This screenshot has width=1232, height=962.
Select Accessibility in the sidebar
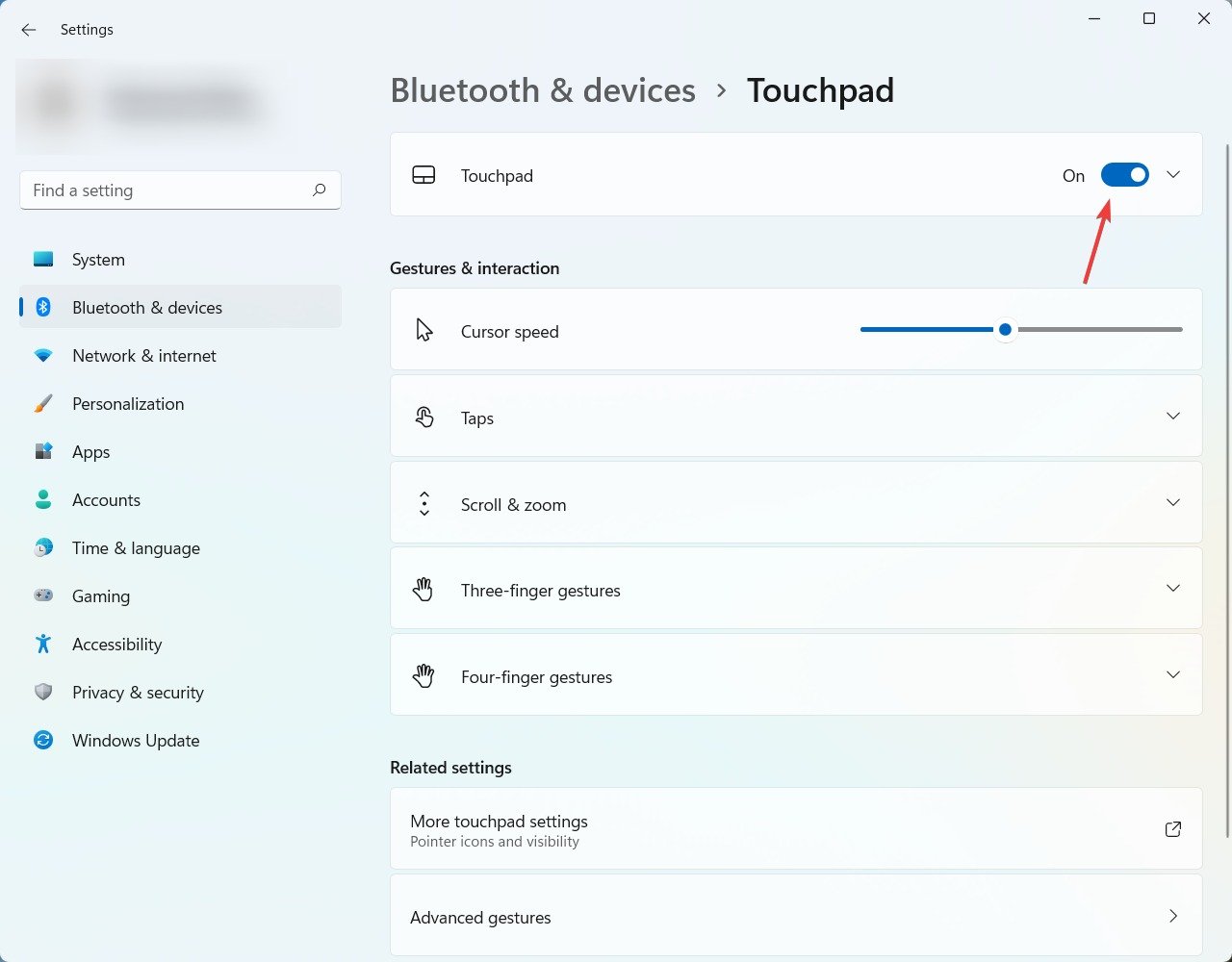tap(116, 645)
